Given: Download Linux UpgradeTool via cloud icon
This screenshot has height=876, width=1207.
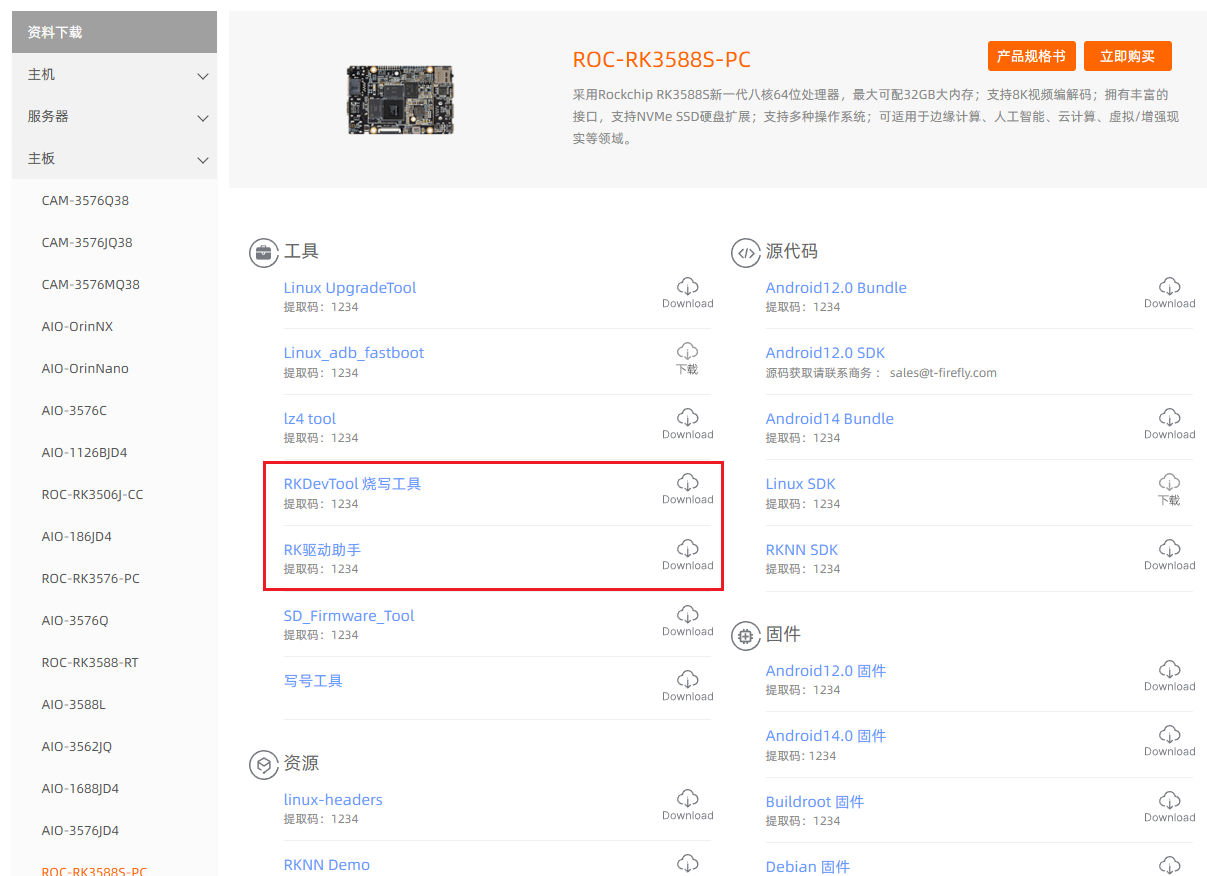Looking at the screenshot, I should [x=688, y=287].
